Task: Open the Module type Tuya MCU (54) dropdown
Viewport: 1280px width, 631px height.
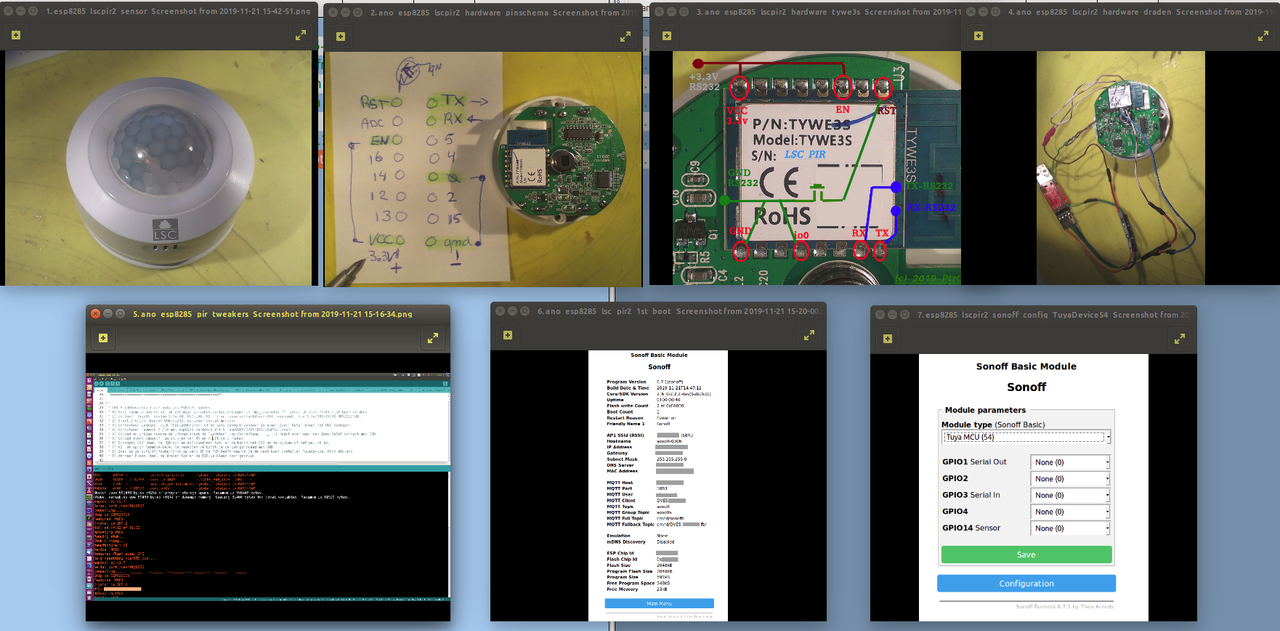Action: pos(1026,437)
